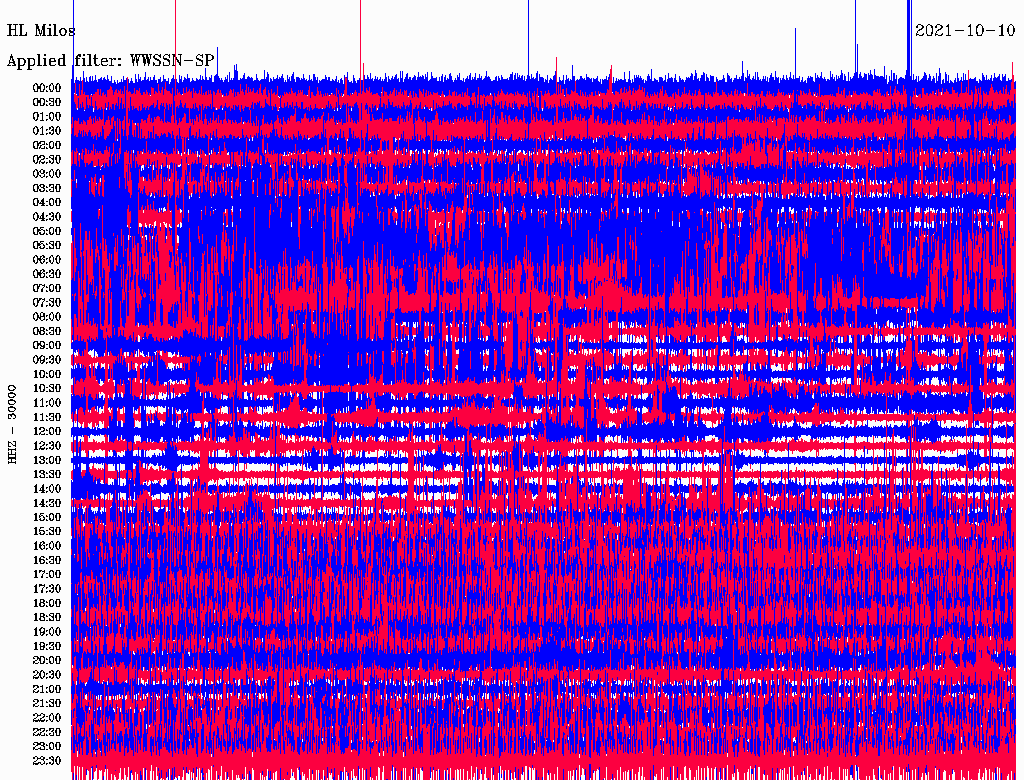
Task: Select the 22:30 time row label
Action: pos(47,732)
